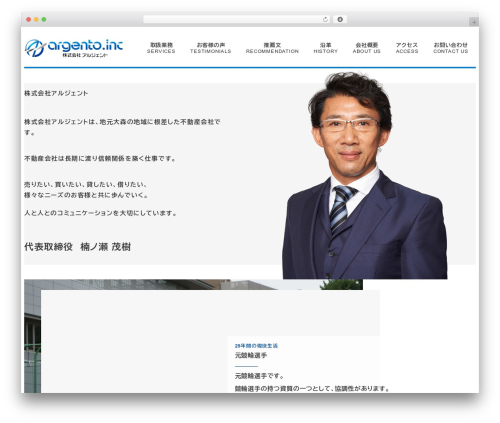Click the line 様々なニーズのお客様と共に
This screenshot has height=423, width=500.
coord(86,195)
